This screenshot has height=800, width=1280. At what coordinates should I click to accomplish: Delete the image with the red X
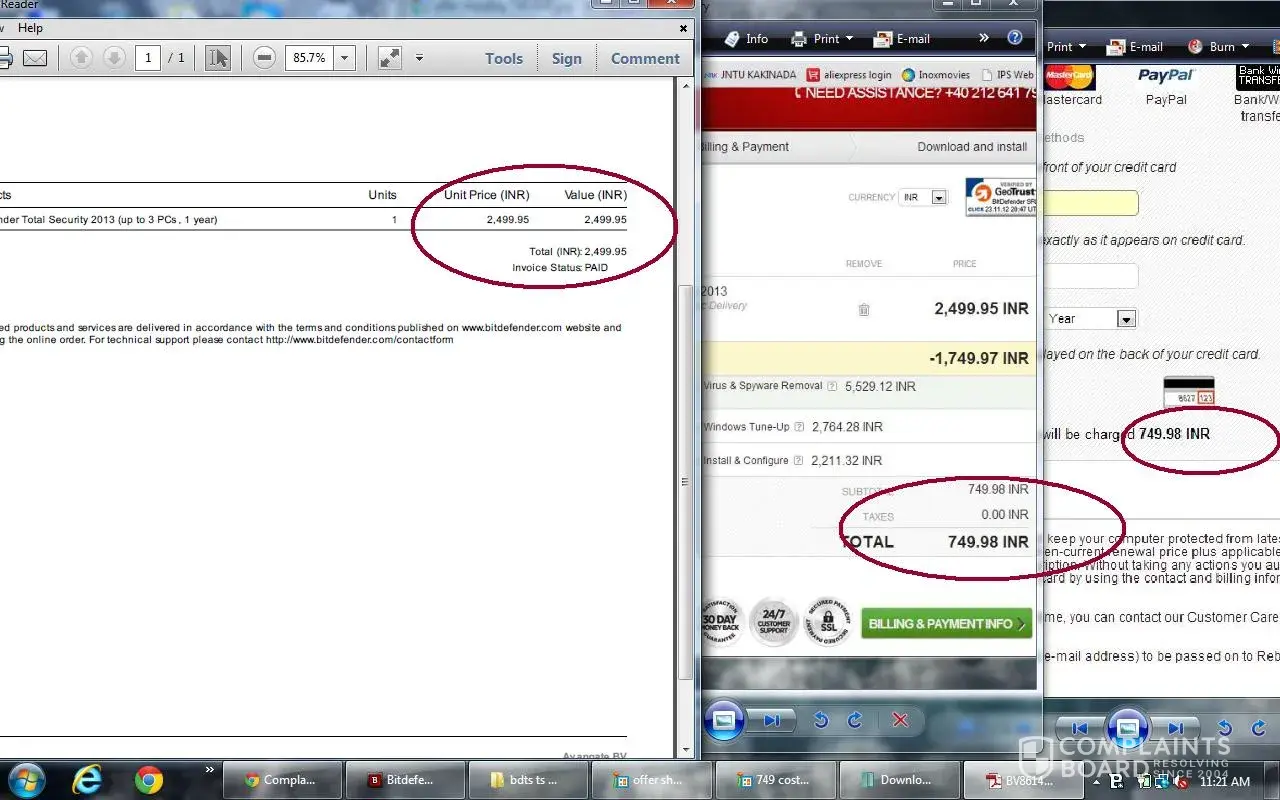(900, 720)
